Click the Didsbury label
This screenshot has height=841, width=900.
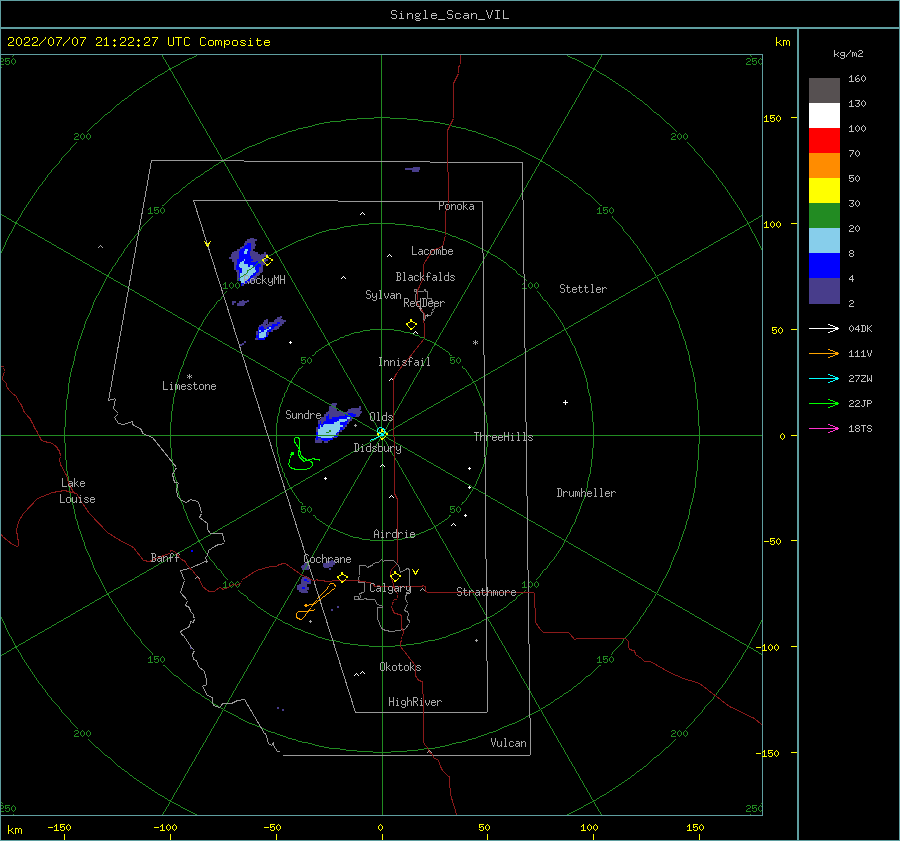(377, 448)
